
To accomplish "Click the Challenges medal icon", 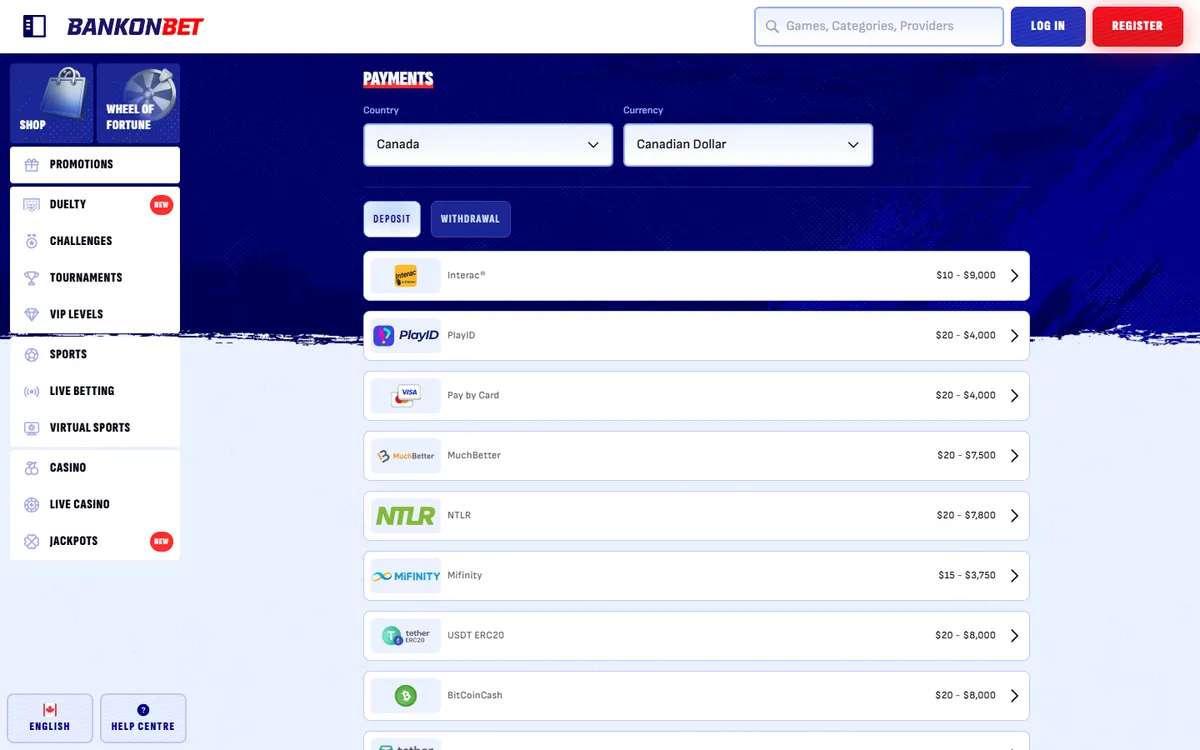I will click(31, 241).
